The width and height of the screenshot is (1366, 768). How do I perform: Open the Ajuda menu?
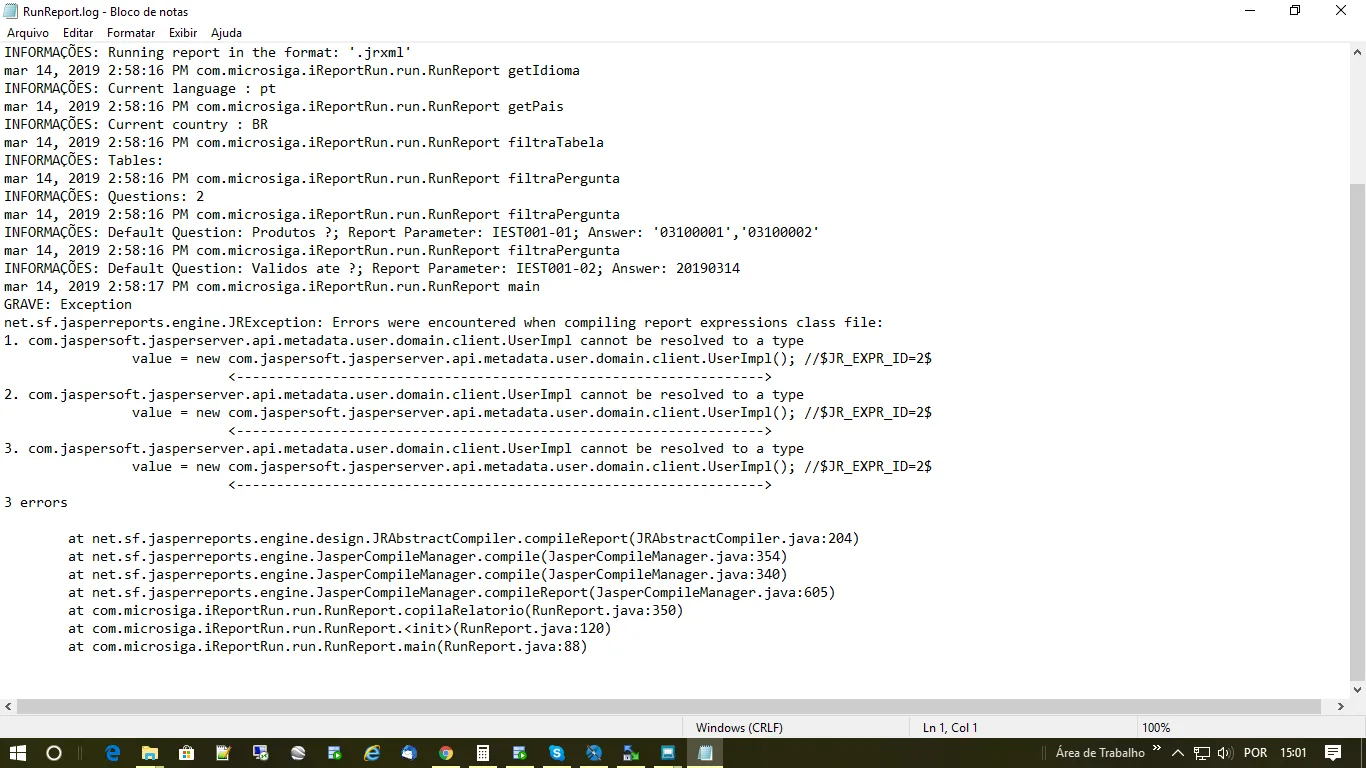(226, 33)
